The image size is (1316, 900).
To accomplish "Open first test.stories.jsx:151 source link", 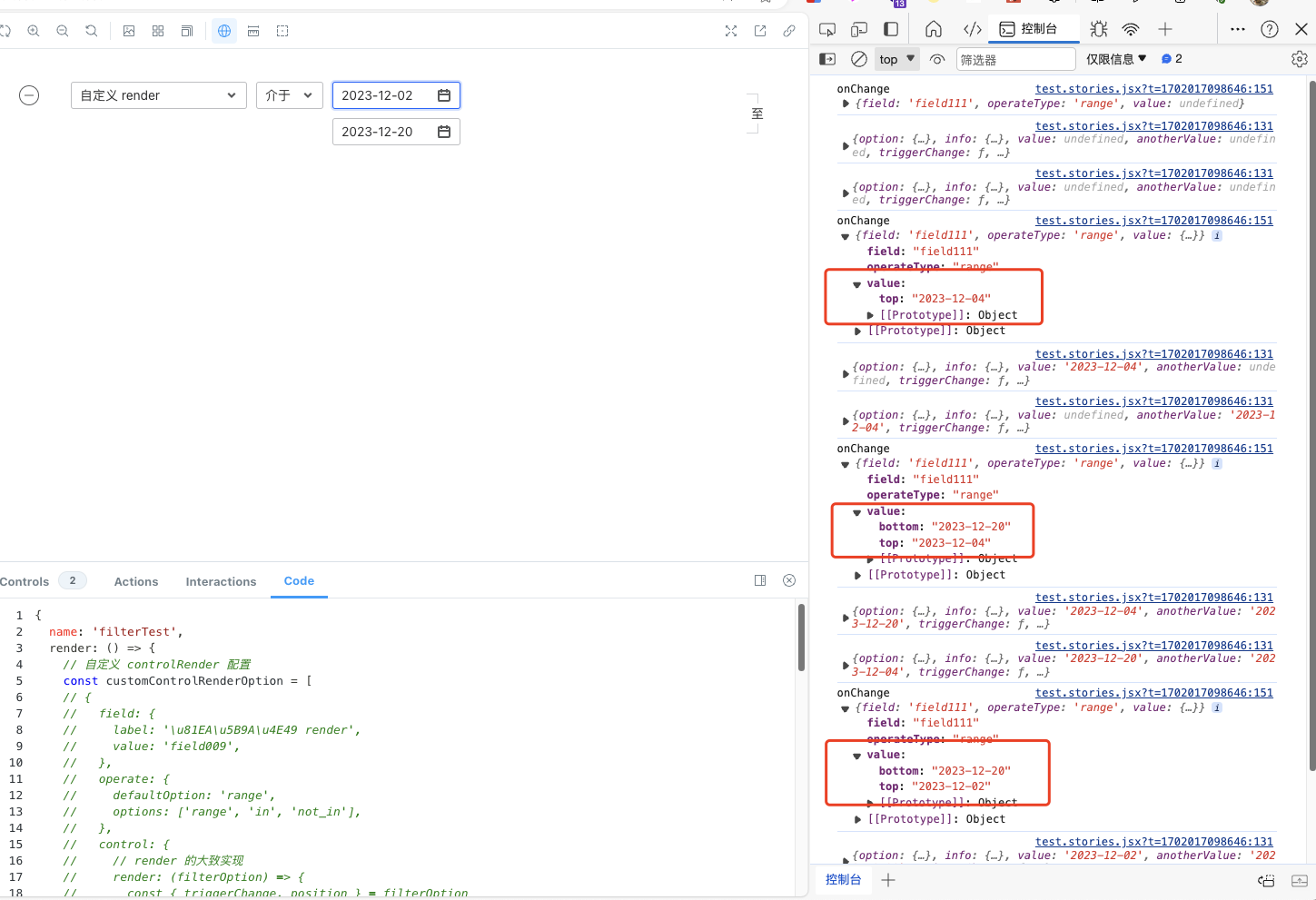I will tap(1154, 89).
